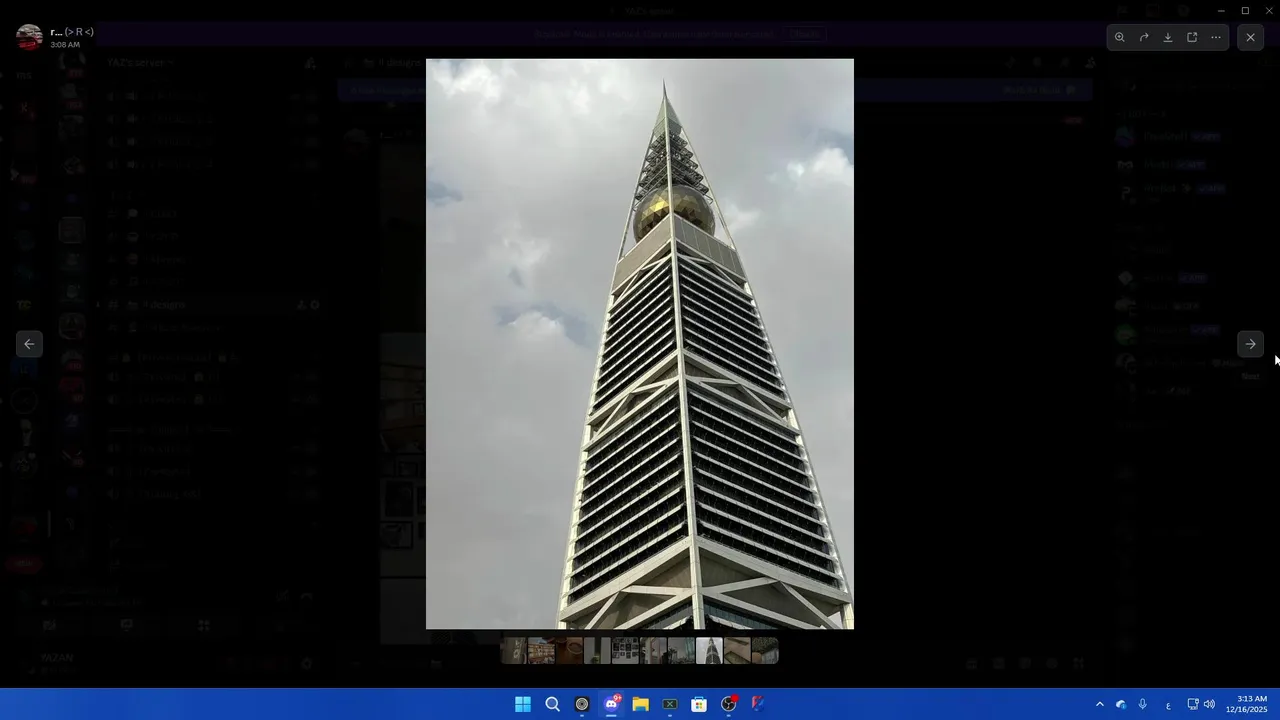Screen dimensions: 1280x720
Task: Select the last thumbnail in the gallery strip
Action: click(x=765, y=651)
